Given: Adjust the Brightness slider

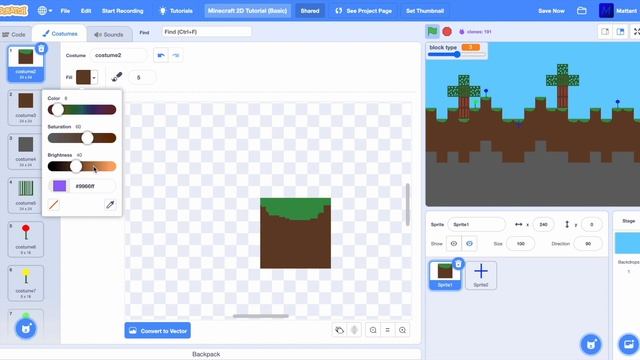Looking at the screenshot, I should coord(82,166).
